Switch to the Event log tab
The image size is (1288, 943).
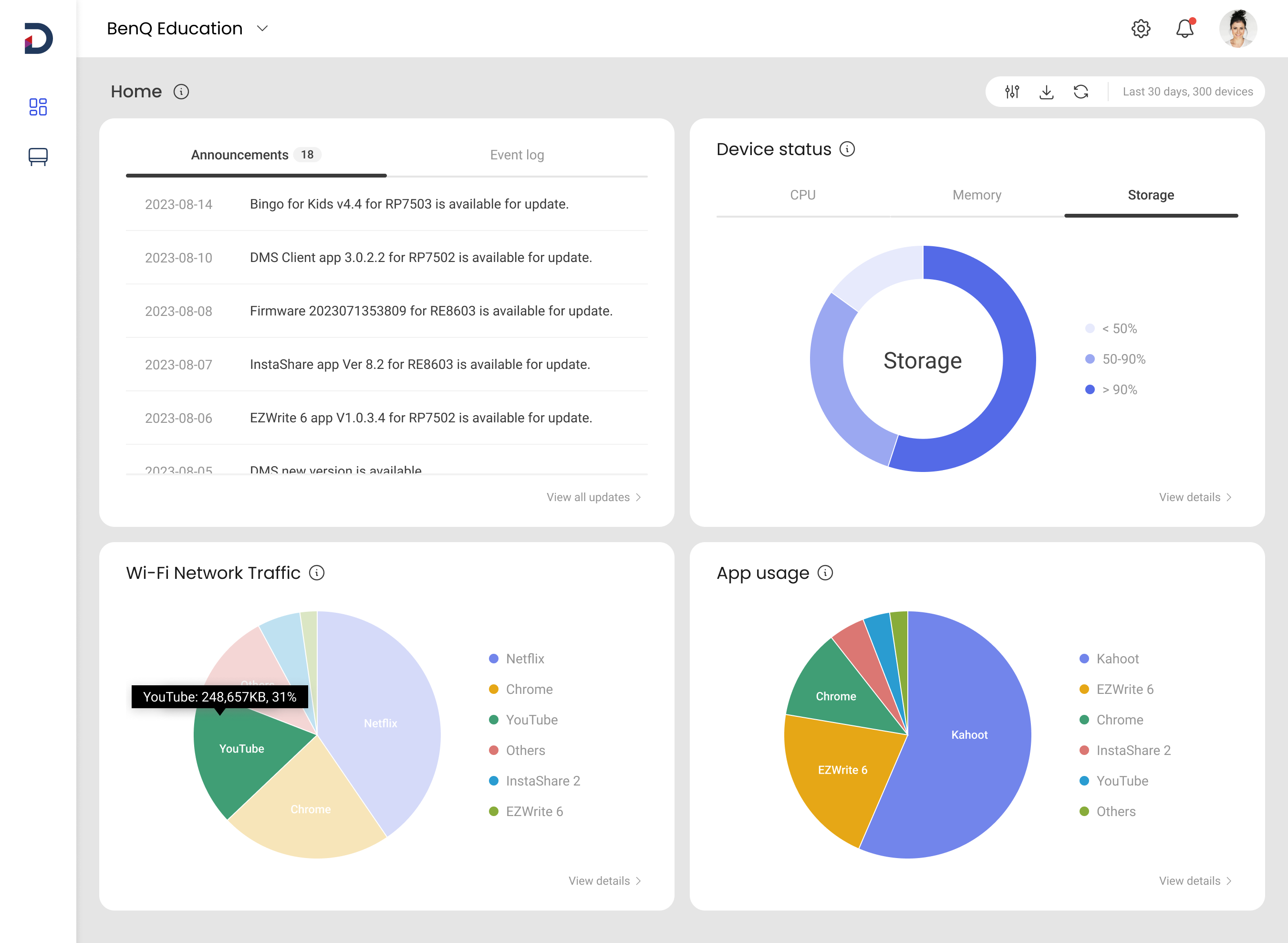pyautogui.click(x=517, y=155)
